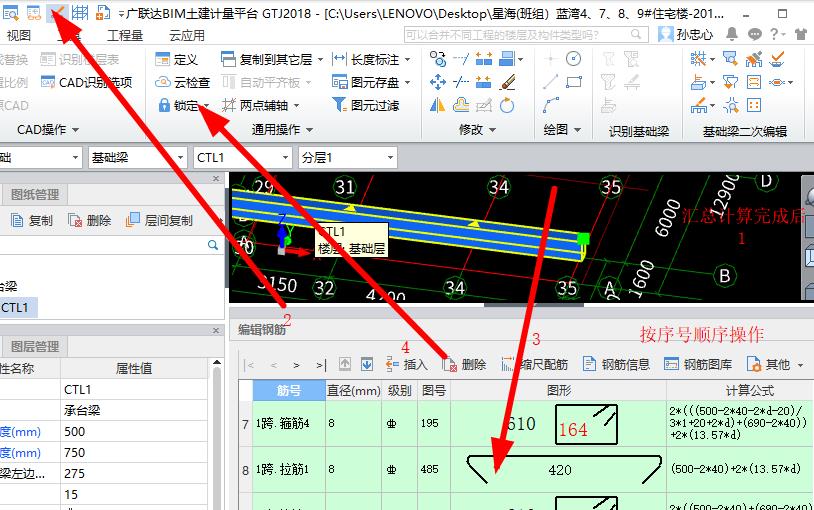
Task: Click 删除 in drawing management panel
Action: point(89,221)
